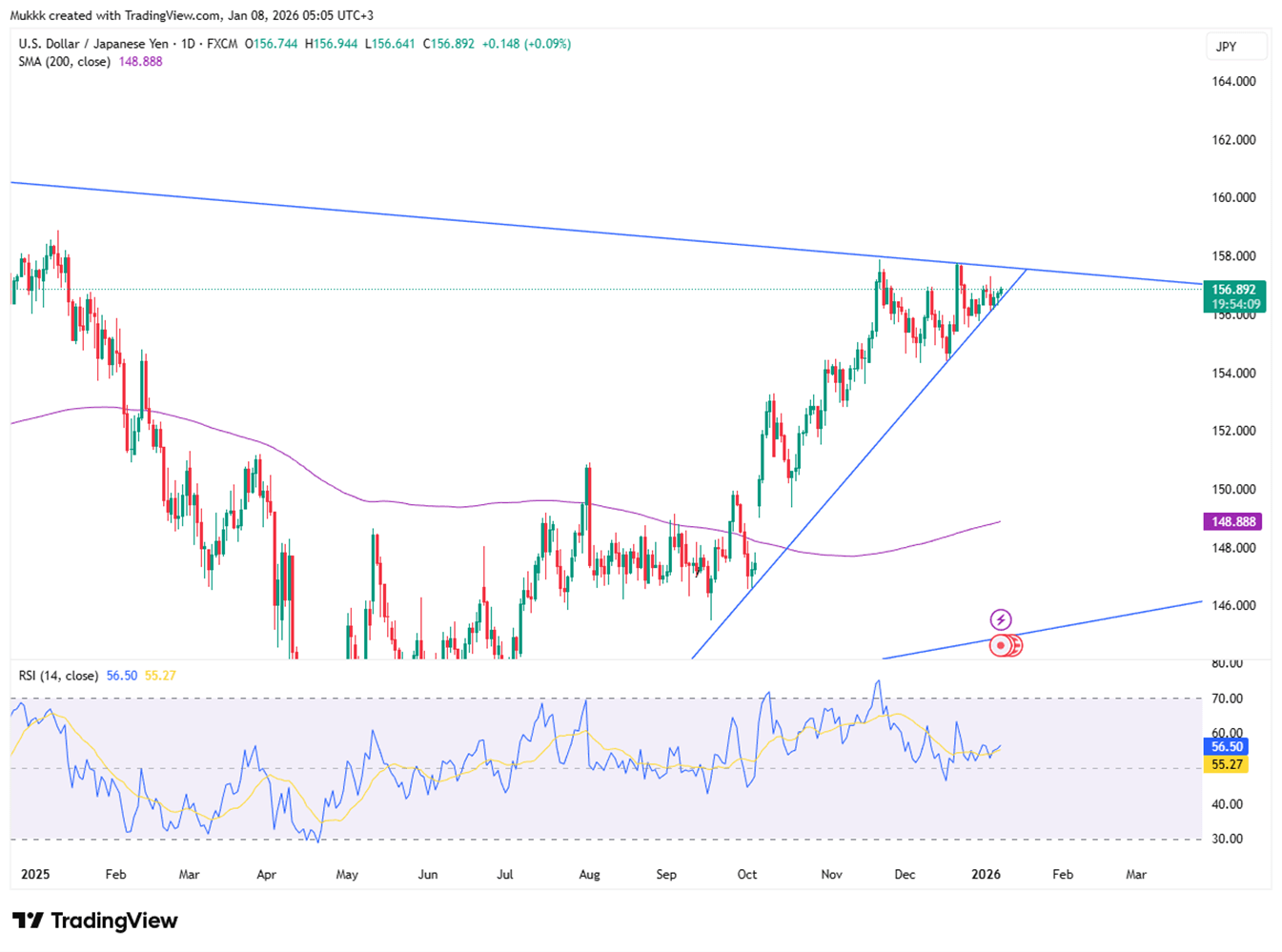Click the blue 56.50 RSI value label

pos(1227,746)
